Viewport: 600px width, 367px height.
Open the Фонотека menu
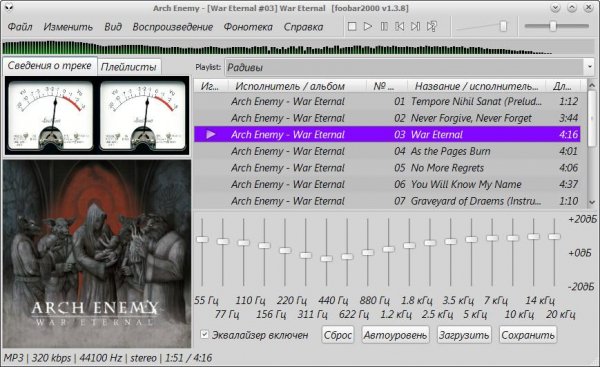point(248,27)
